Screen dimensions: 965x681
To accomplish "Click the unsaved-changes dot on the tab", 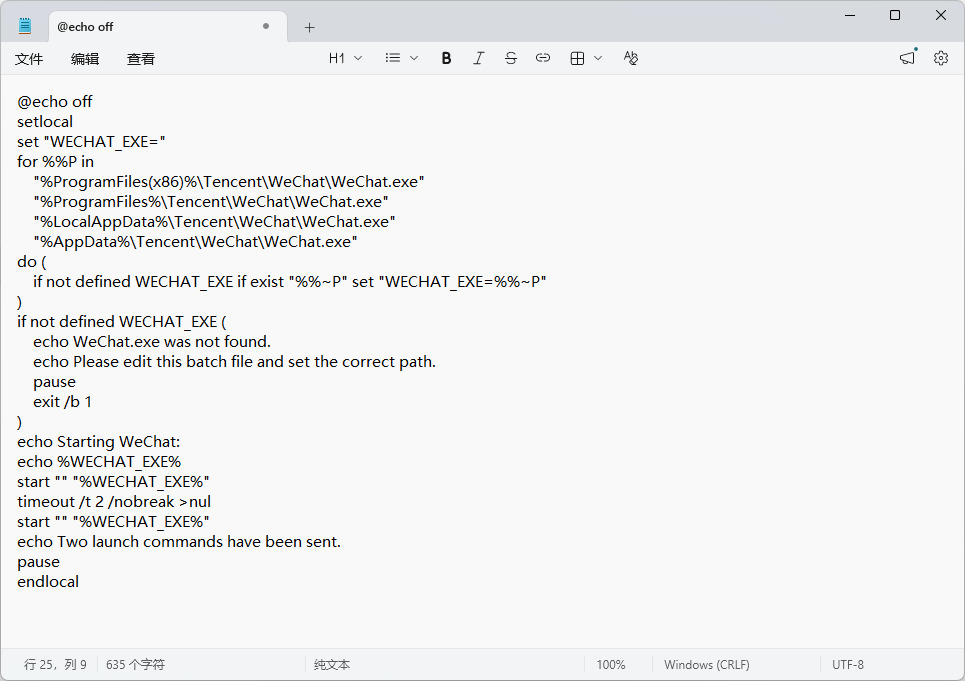I will (x=266, y=26).
